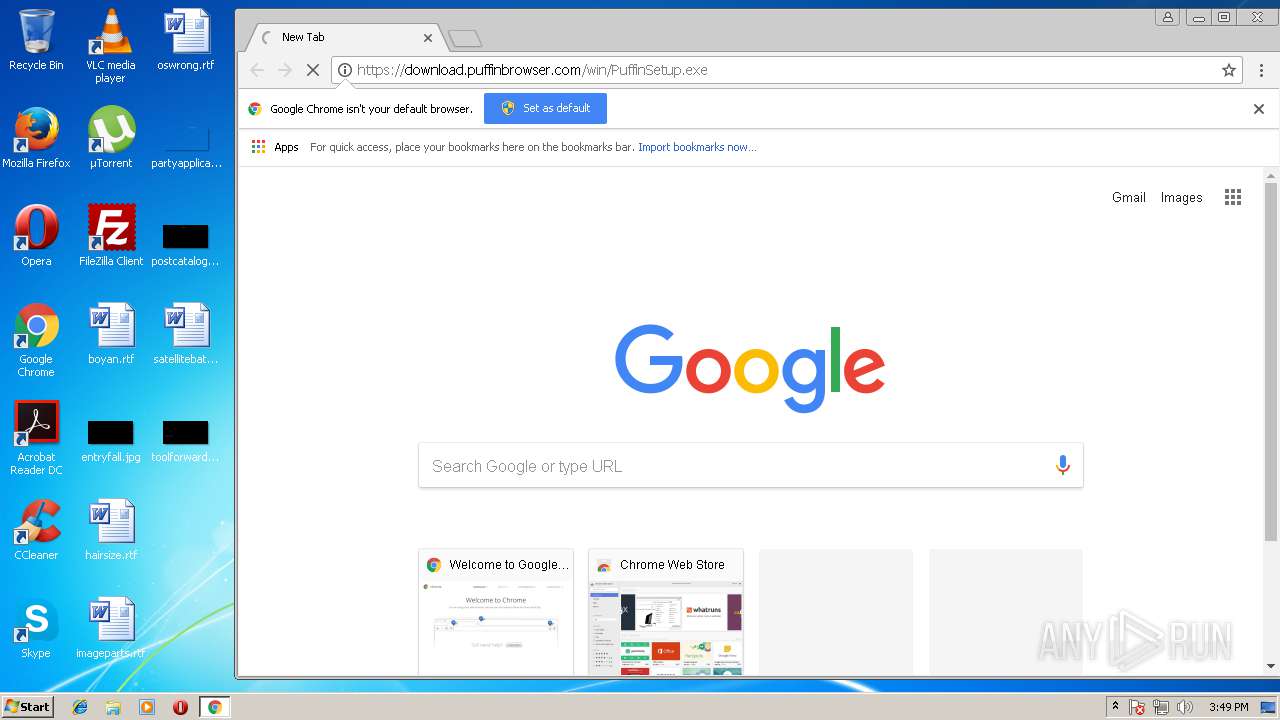Click Set as default button
Image resolution: width=1280 pixels, height=720 pixels.
click(x=545, y=108)
